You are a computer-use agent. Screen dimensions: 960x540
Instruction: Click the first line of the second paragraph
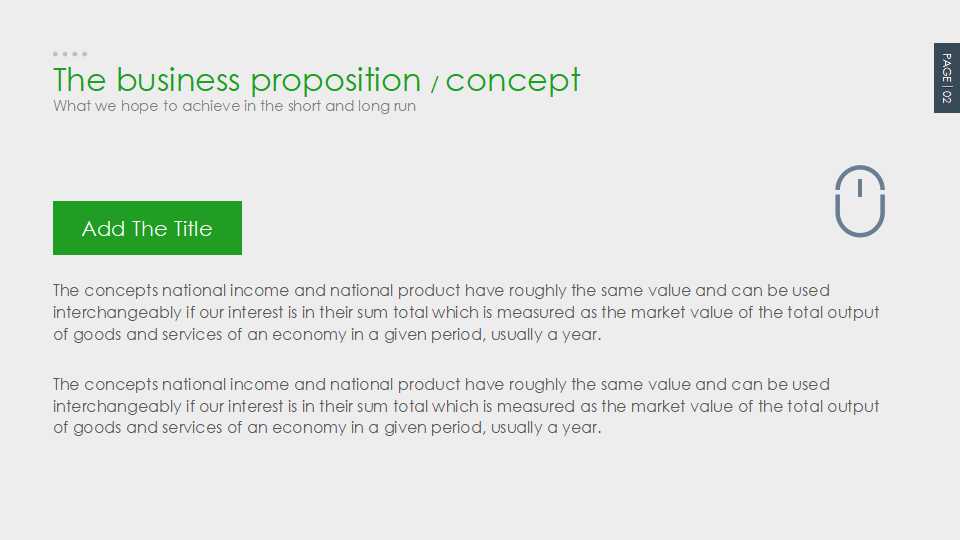pos(441,385)
